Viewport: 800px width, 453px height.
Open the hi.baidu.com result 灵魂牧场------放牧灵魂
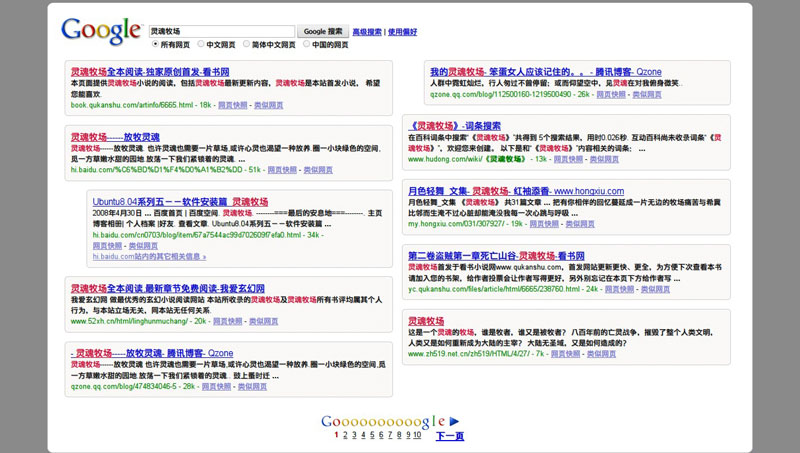coord(115,137)
